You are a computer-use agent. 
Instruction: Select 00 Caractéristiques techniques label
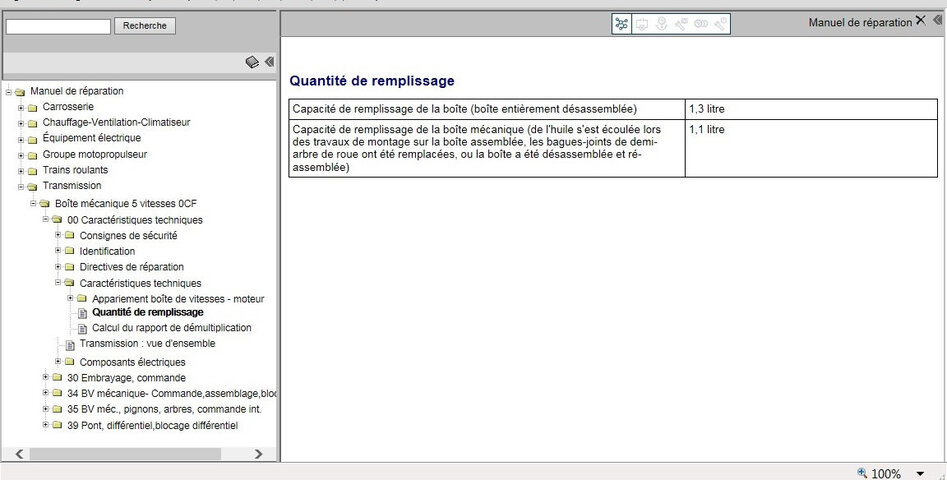[x=135, y=220]
